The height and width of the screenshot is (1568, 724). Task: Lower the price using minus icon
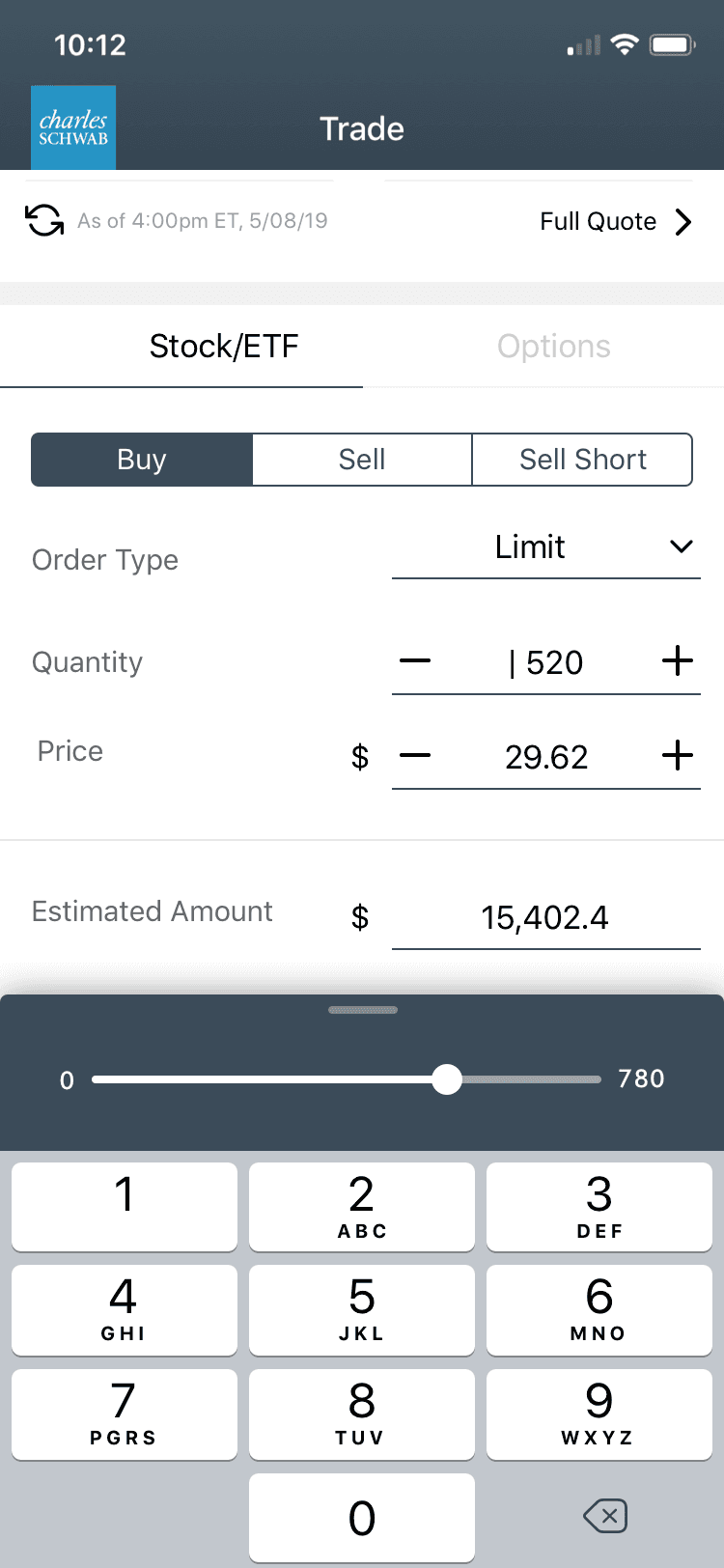point(415,755)
